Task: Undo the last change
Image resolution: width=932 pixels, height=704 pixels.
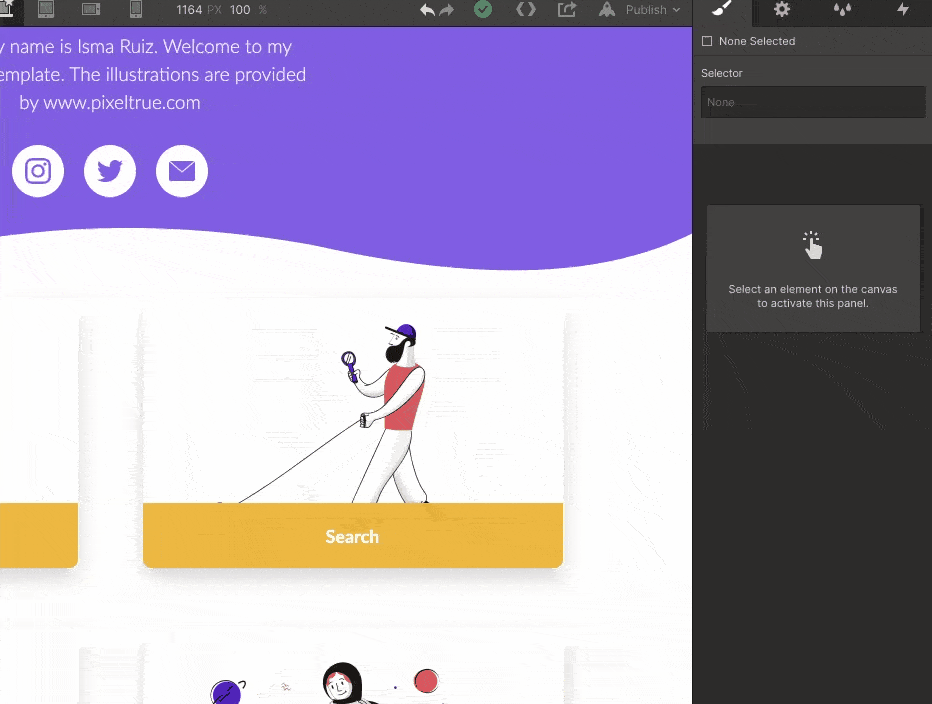Action: tap(427, 10)
